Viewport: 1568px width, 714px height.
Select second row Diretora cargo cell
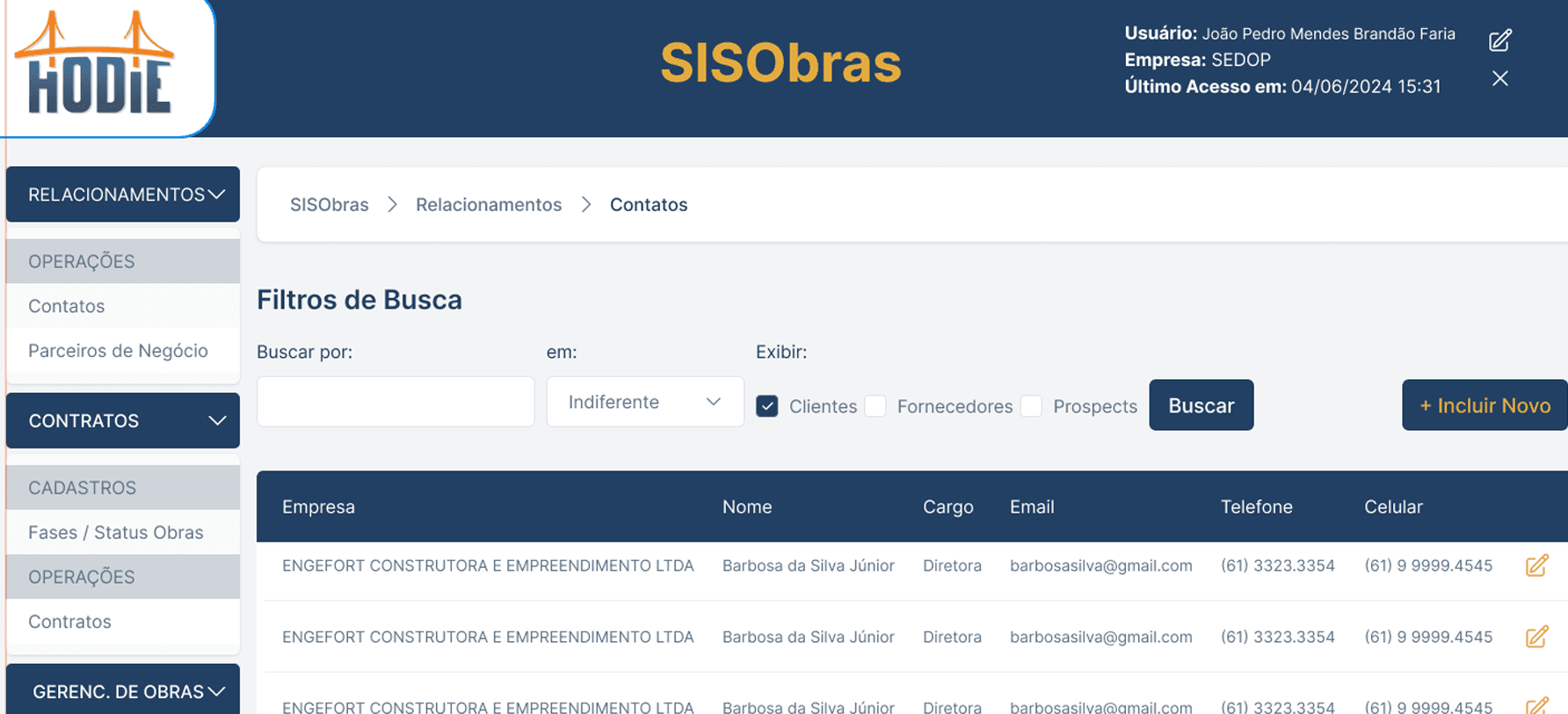click(x=952, y=637)
